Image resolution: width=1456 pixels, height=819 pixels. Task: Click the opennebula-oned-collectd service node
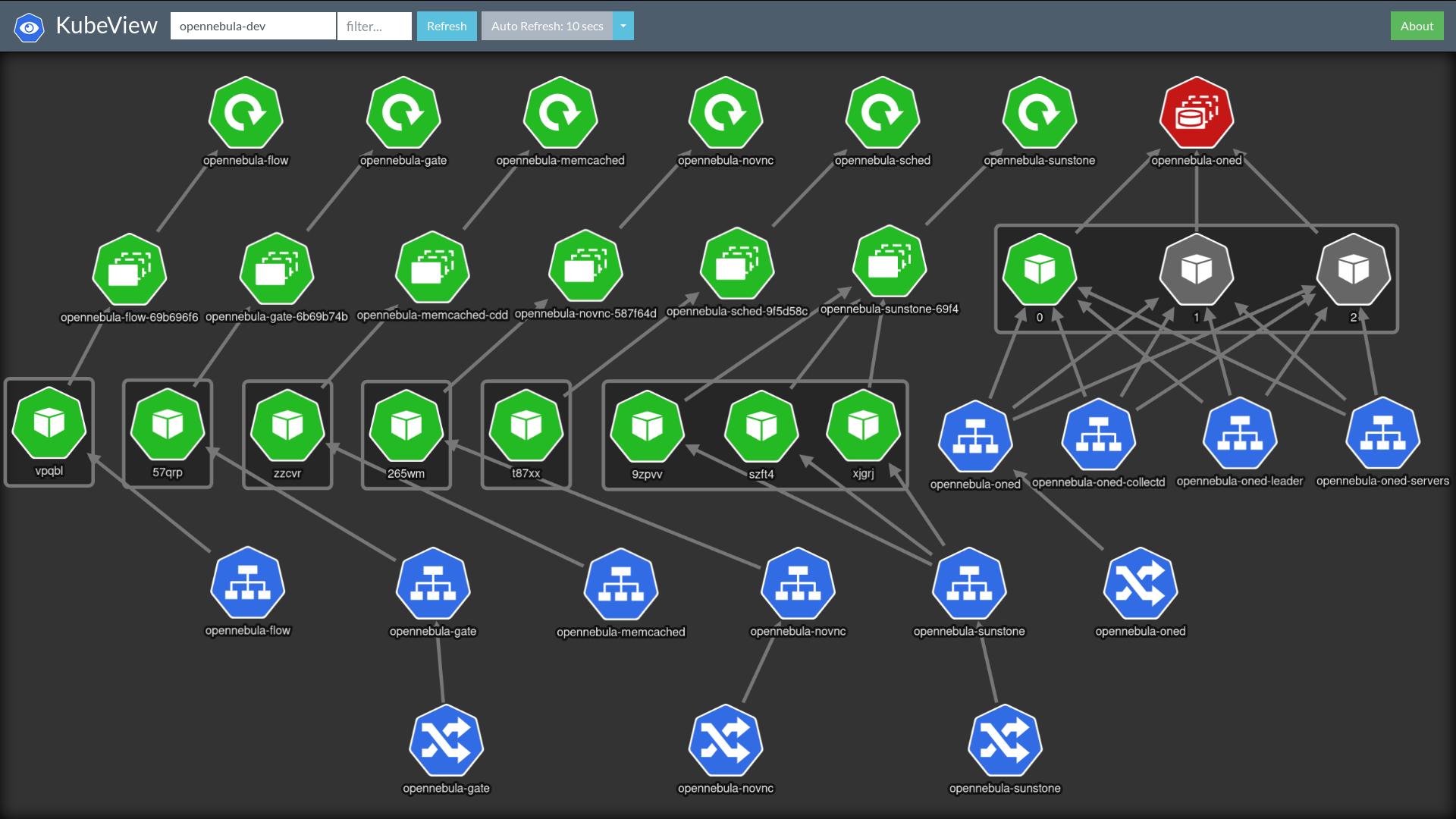tap(1098, 435)
